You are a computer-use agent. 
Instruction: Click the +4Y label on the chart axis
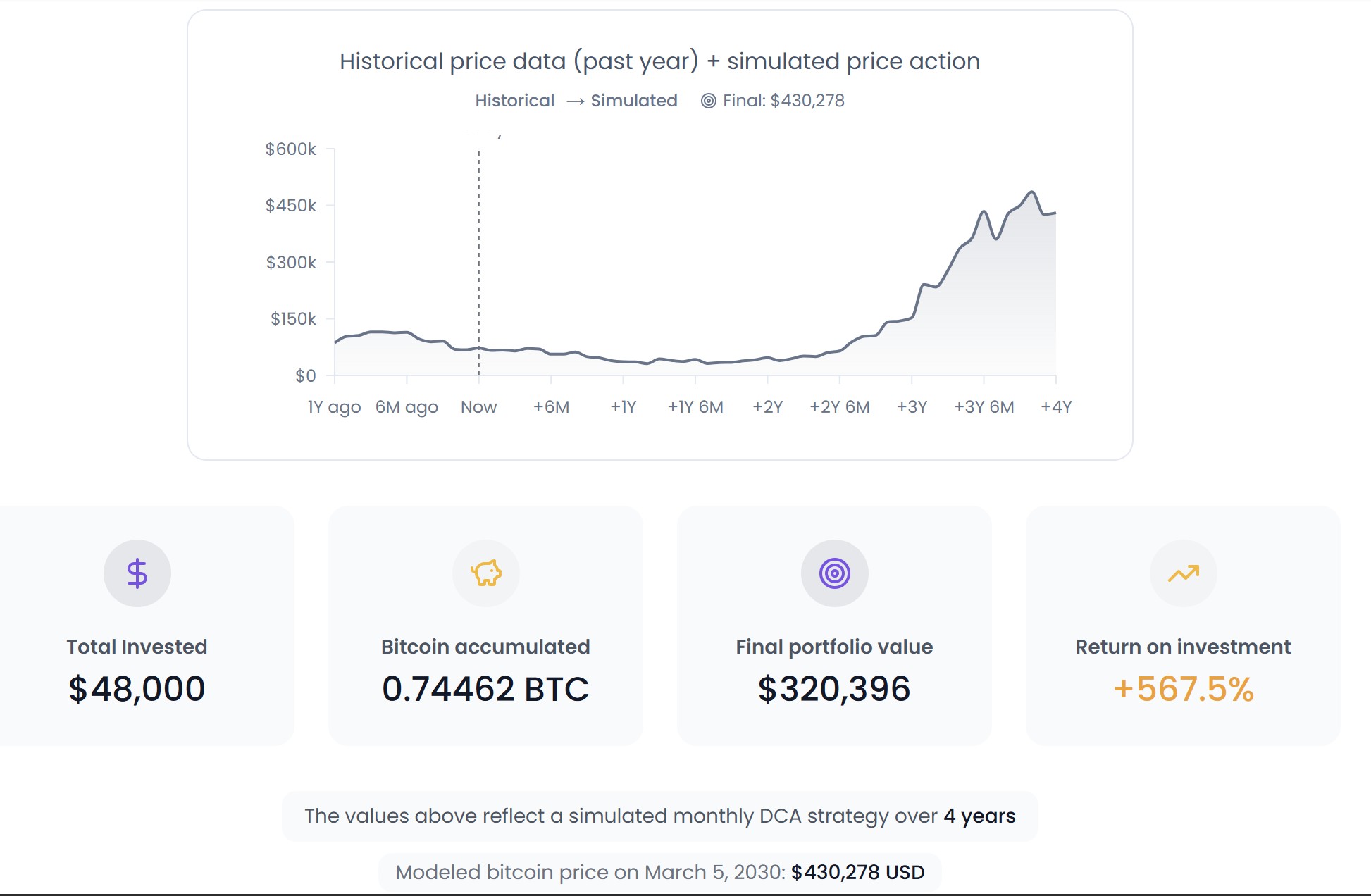click(1057, 406)
